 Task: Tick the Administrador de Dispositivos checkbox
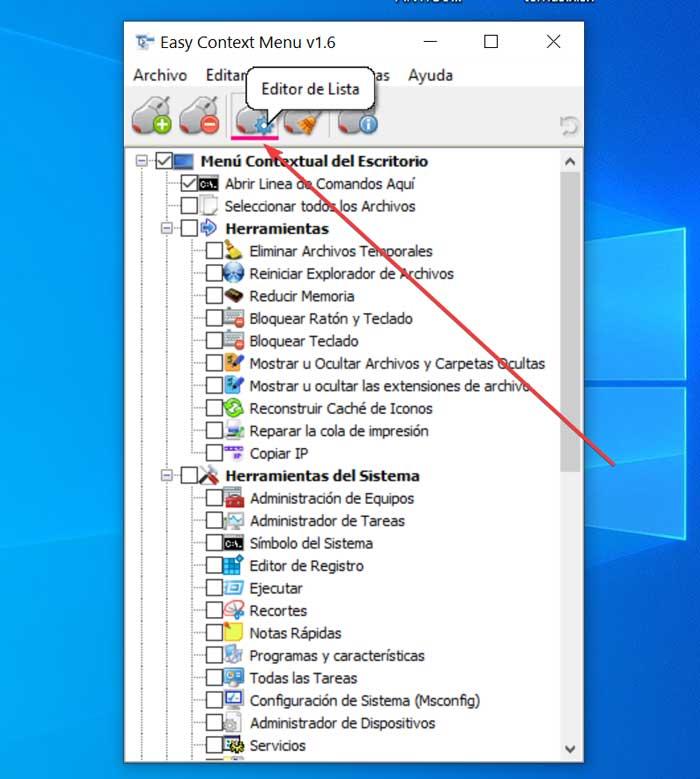(214, 722)
